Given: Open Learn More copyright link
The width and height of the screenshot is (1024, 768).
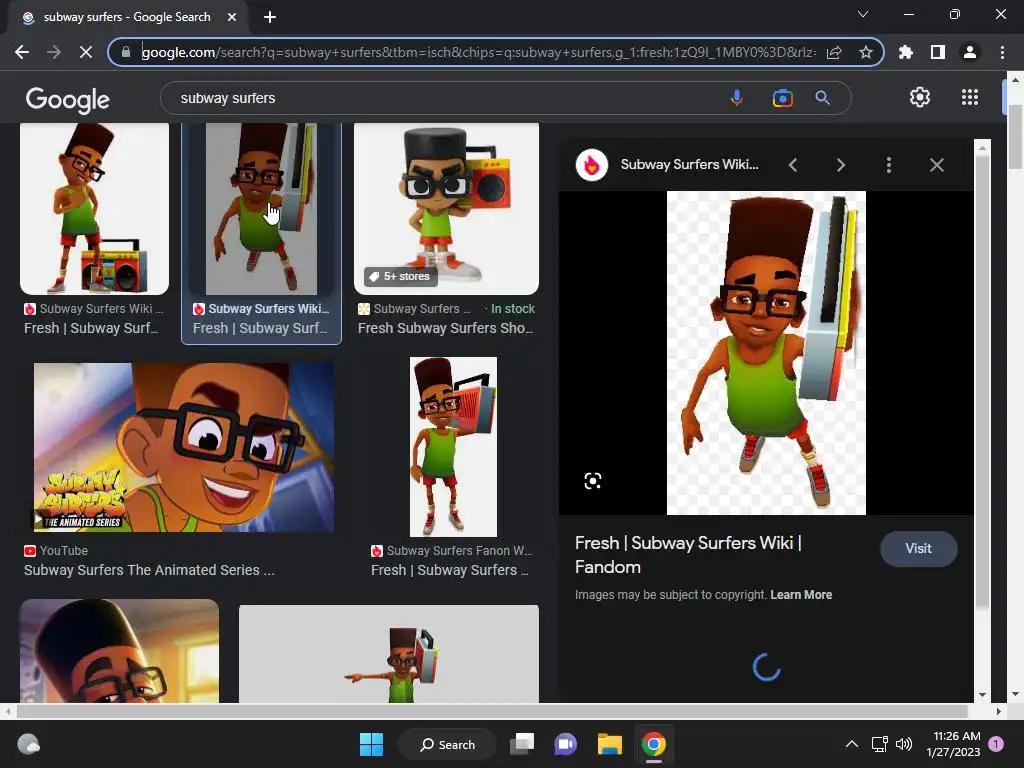Looking at the screenshot, I should point(801,595).
